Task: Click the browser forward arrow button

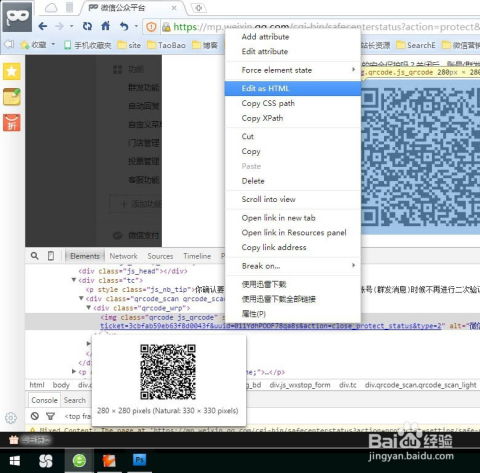Action: 59,26
